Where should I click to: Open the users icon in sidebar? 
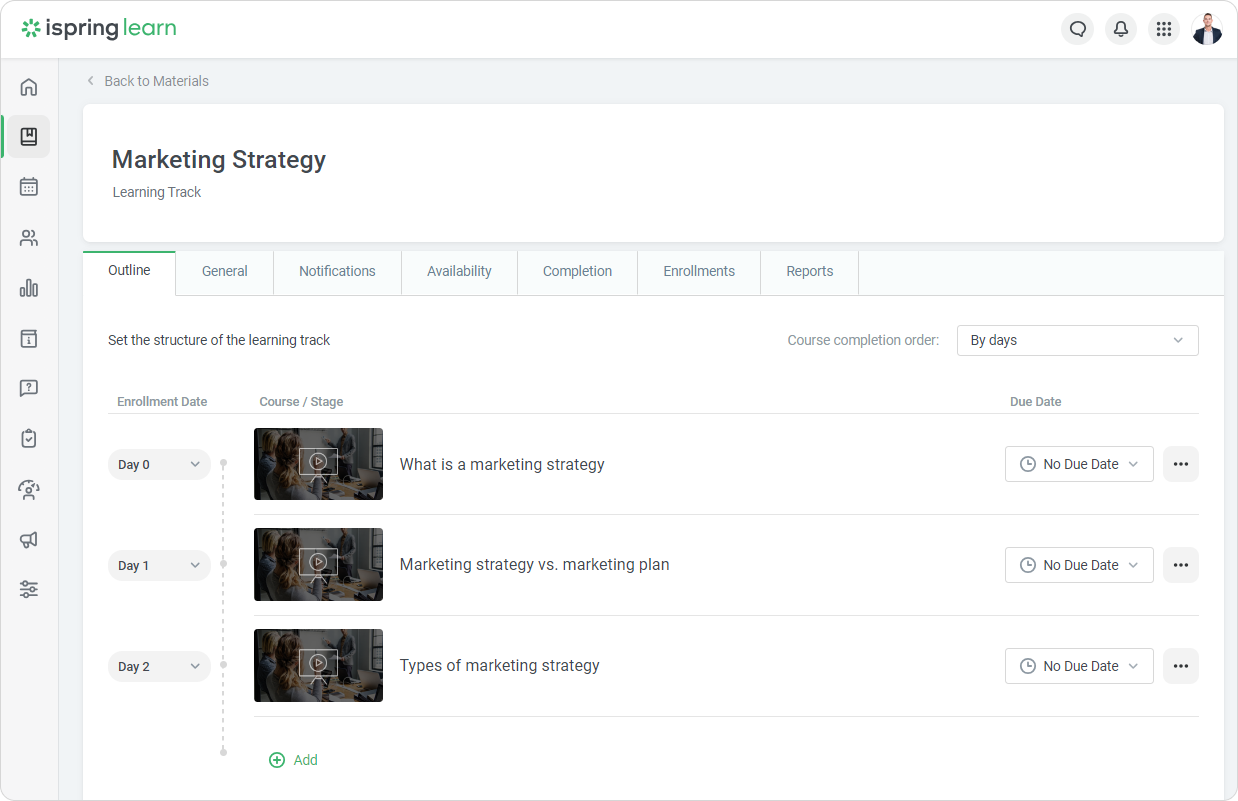pos(29,238)
